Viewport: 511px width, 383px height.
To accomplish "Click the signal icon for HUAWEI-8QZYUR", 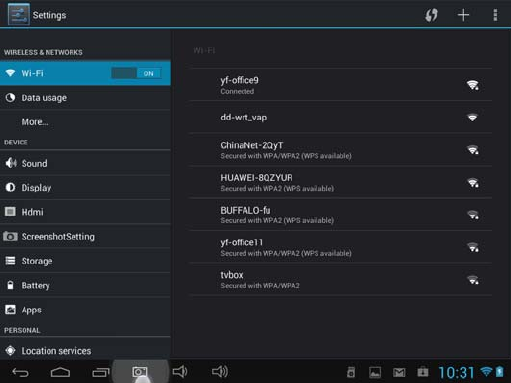I will point(472,182).
